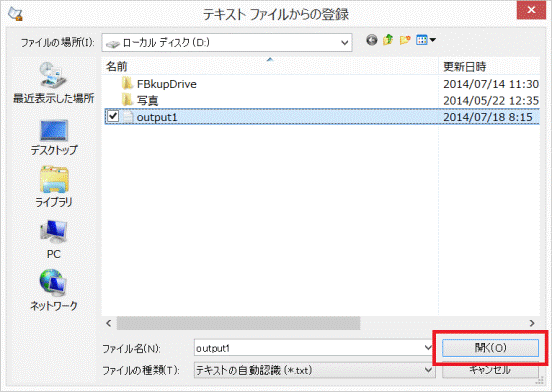552x392 pixels.
Task: Open Network (ネットワーク) shortcut
Action: pos(54,291)
